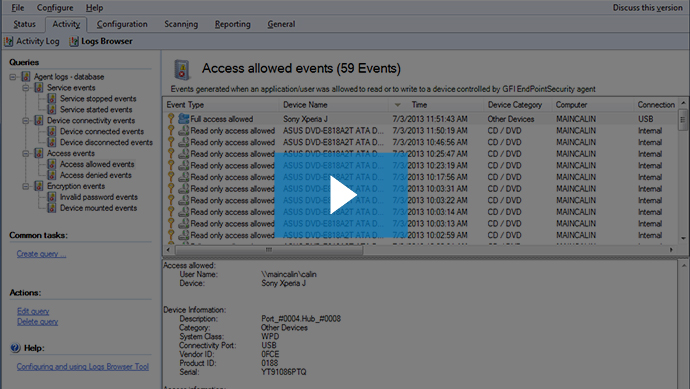The image size is (690, 389).
Task: Switch to the Status tab
Action: (24, 24)
